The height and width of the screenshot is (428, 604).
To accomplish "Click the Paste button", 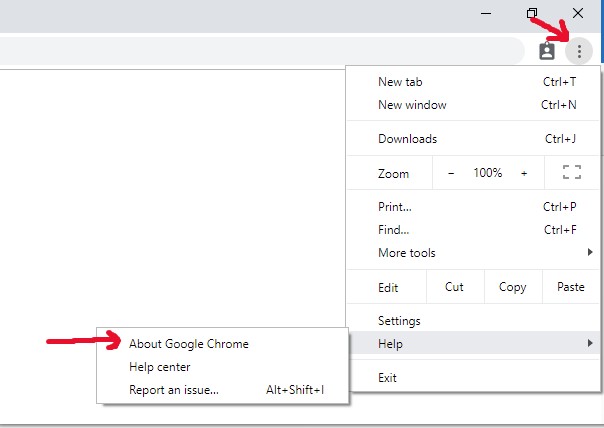I will click(570, 287).
